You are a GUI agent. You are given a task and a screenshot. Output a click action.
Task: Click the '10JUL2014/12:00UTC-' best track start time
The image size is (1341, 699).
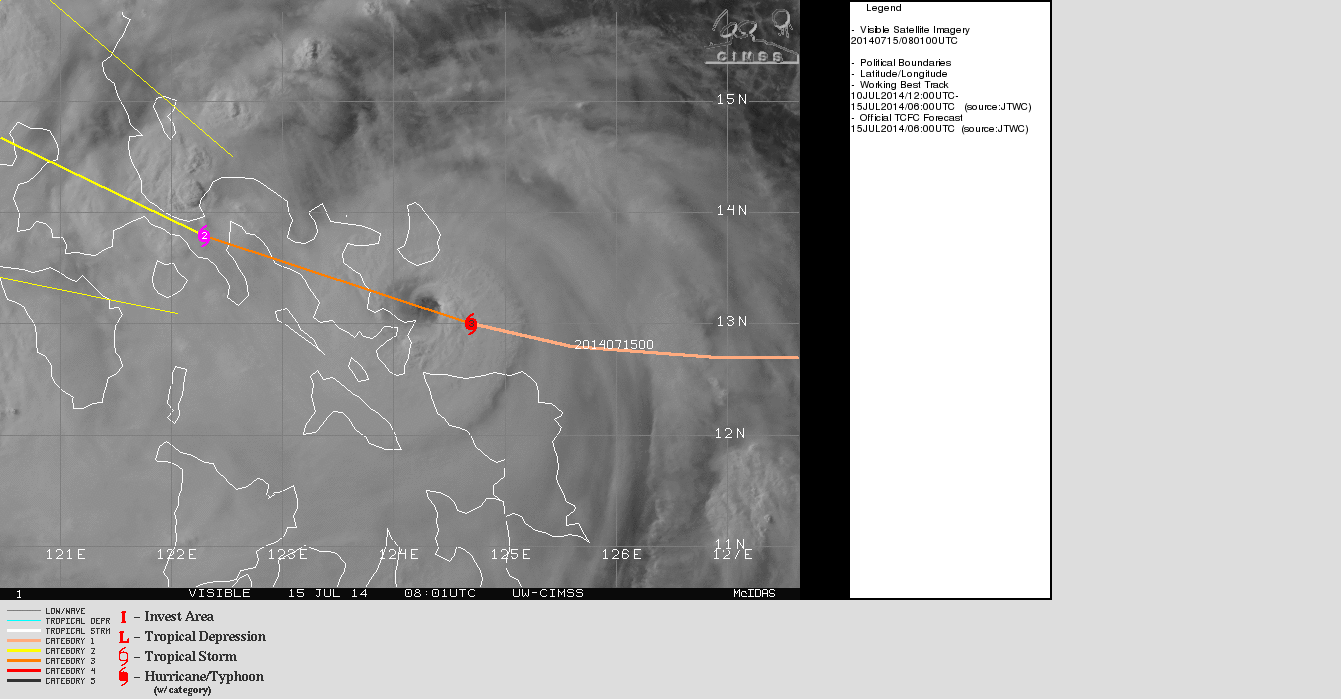pos(905,96)
